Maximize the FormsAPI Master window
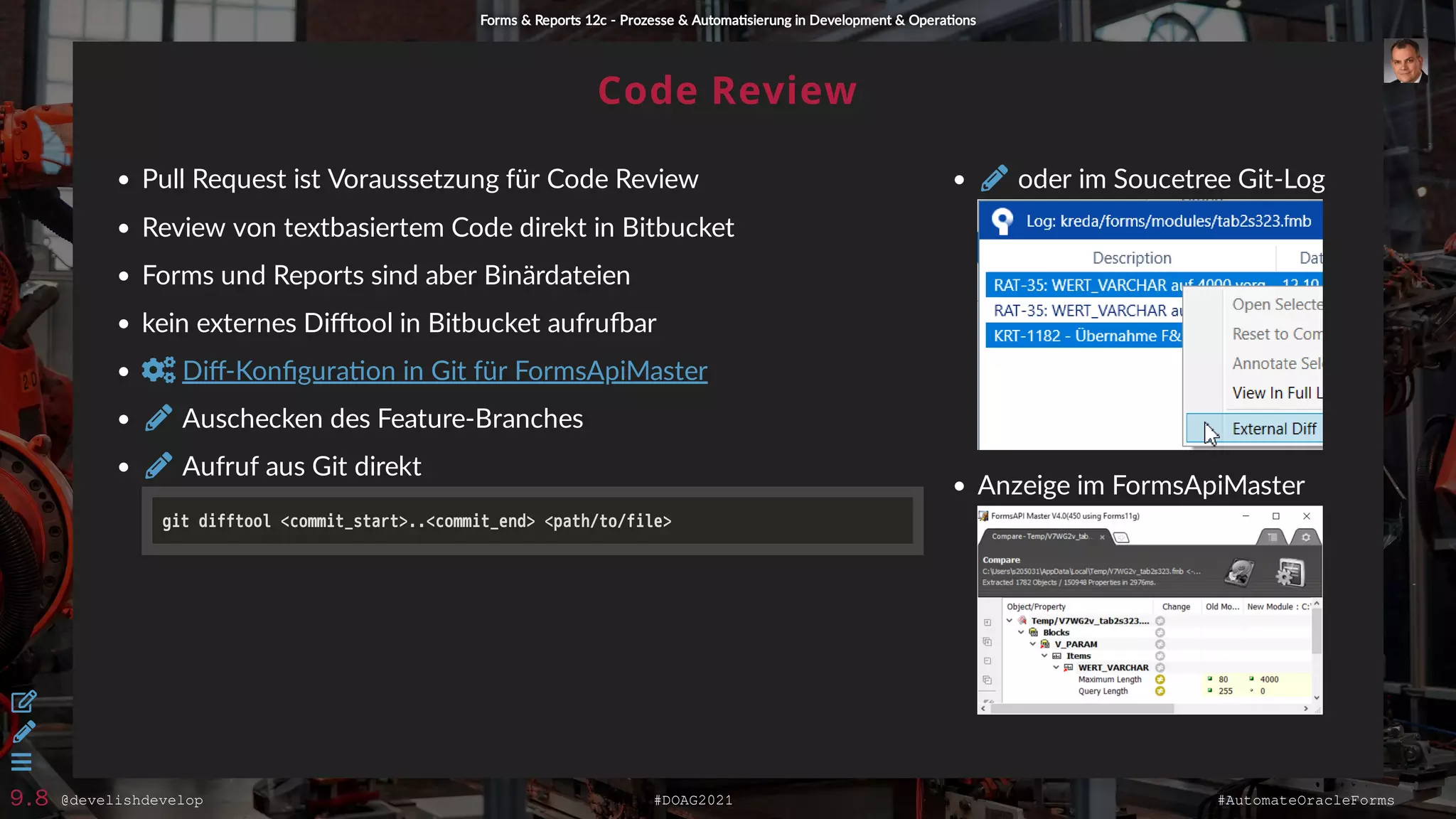This screenshot has height=819, width=1456. pos(1276,516)
